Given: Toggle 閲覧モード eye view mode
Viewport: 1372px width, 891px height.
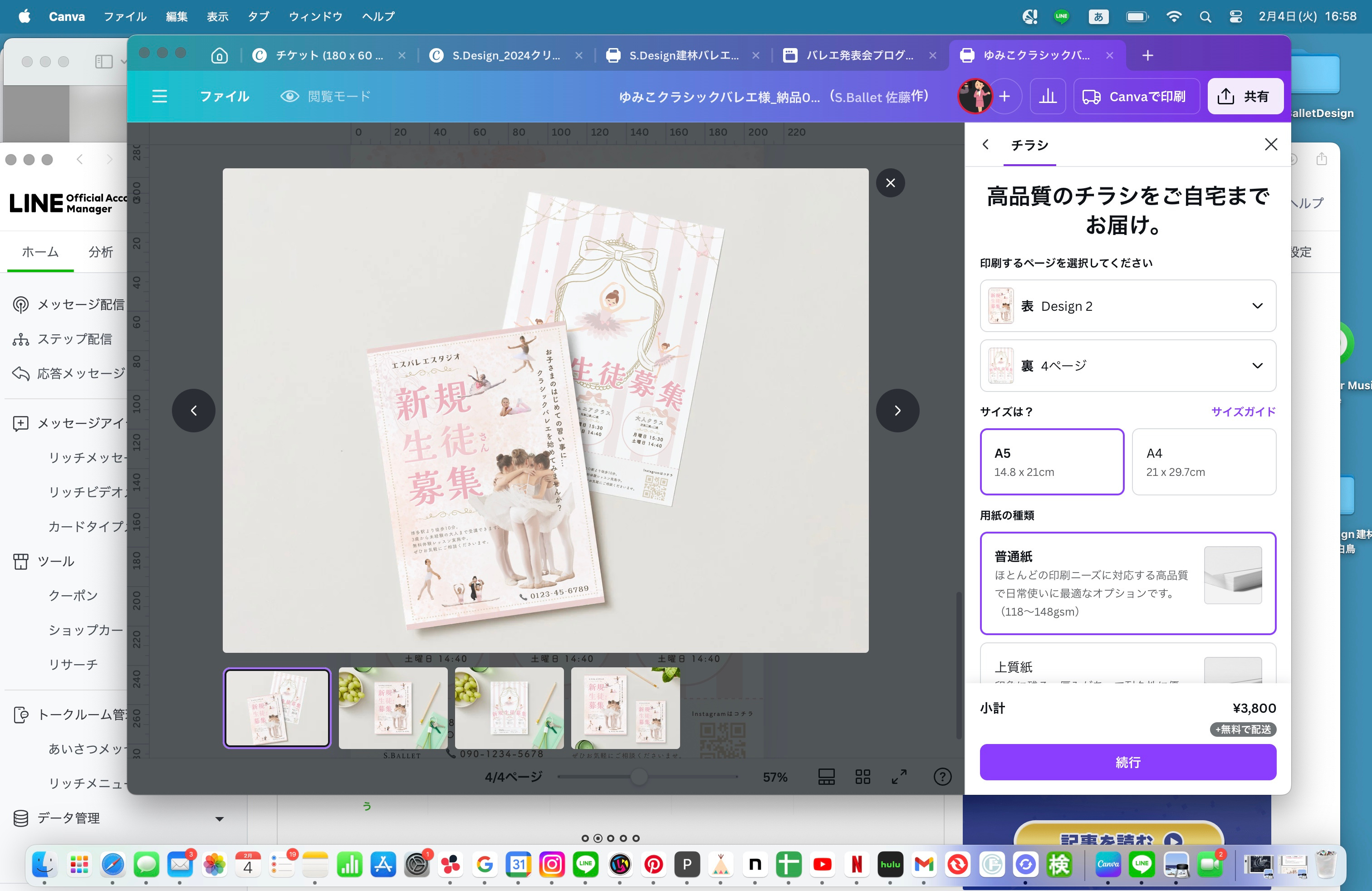Looking at the screenshot, I should [326, 96].
